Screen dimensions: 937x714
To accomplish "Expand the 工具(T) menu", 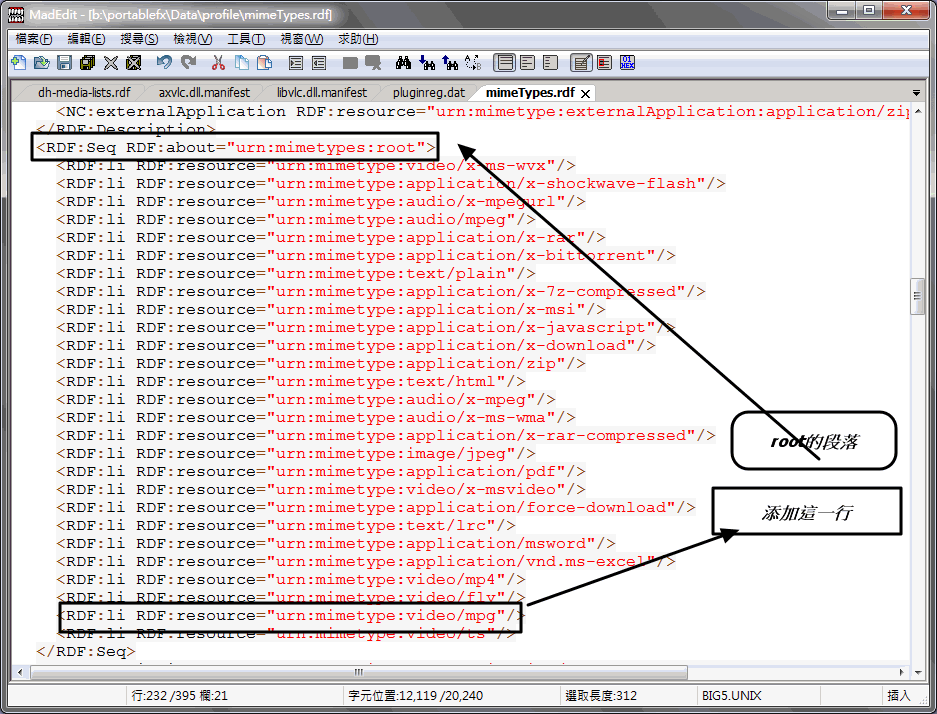I will point(246,39).
